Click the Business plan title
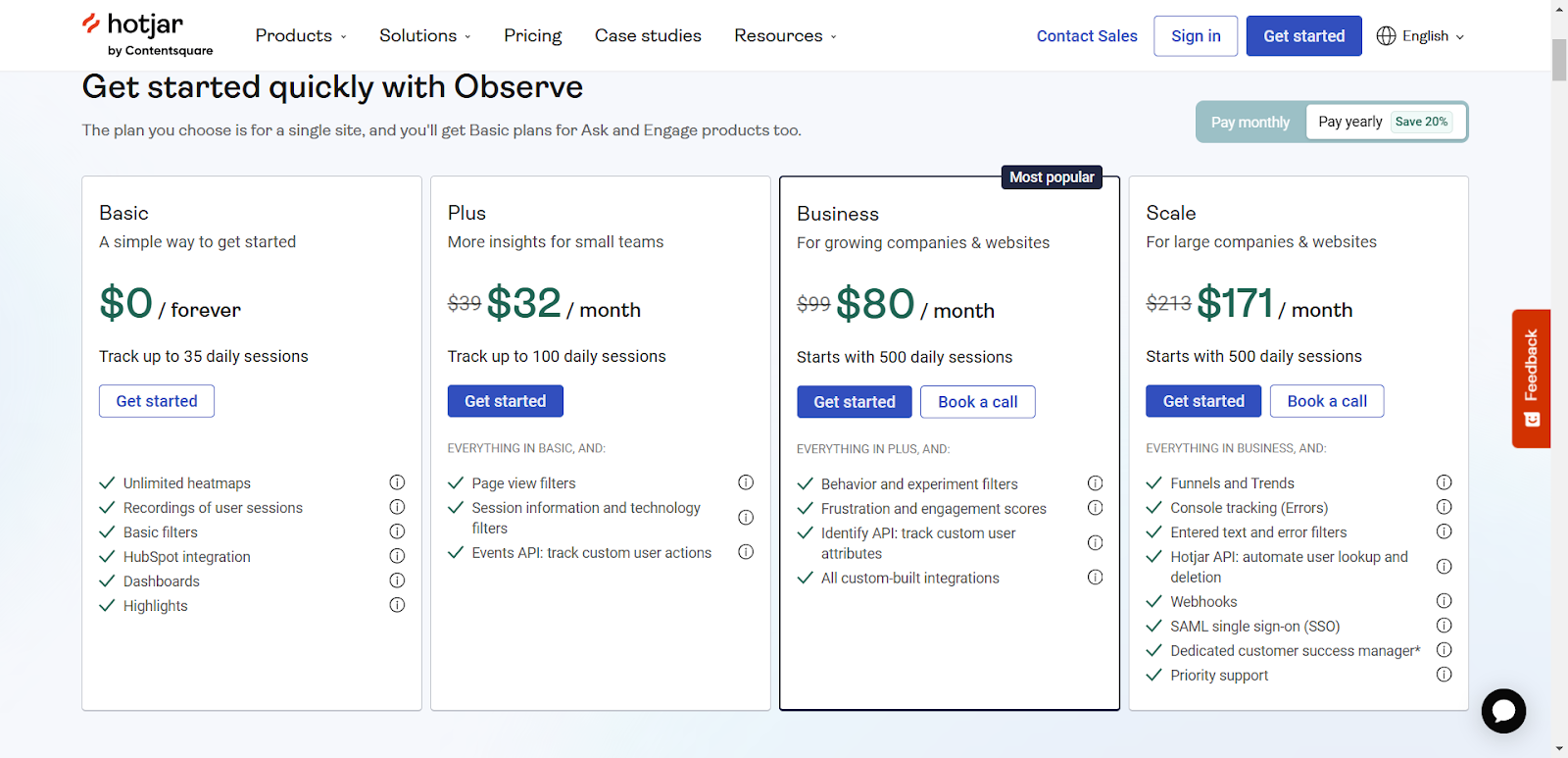The width and height of the screenshot is (1568, 758). click(x=838, y=214)
